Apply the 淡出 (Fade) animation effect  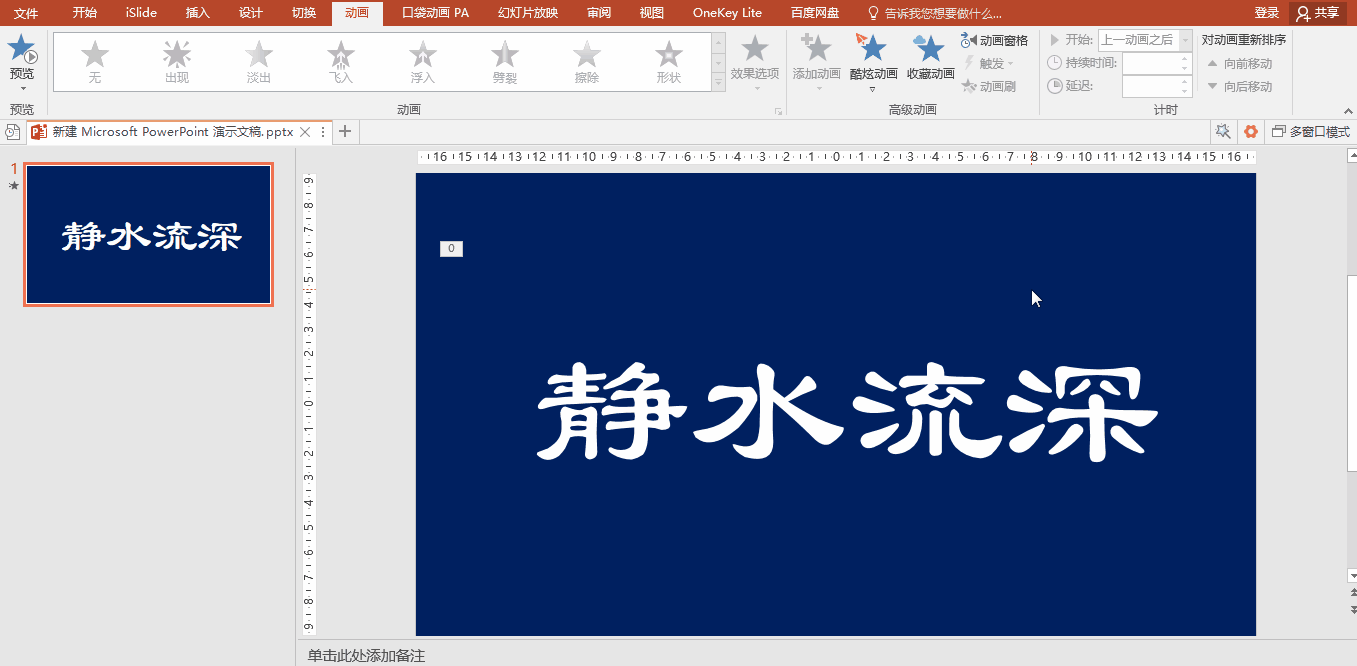point(259,61)
